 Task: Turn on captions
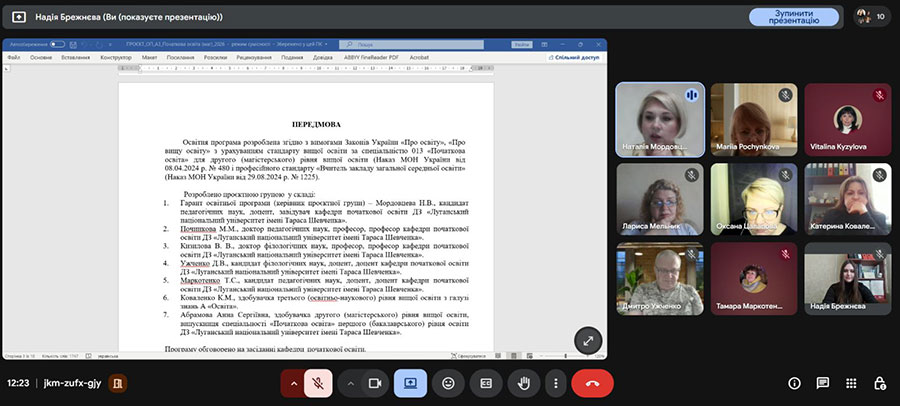coord(486,383)
